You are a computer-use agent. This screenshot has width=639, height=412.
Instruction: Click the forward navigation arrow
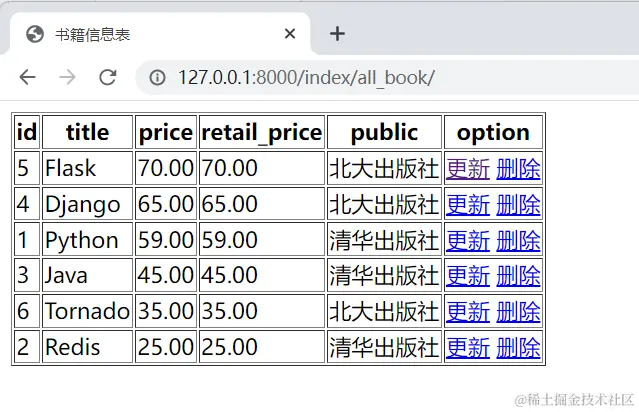pyautogui.click(x=67, y=77)
